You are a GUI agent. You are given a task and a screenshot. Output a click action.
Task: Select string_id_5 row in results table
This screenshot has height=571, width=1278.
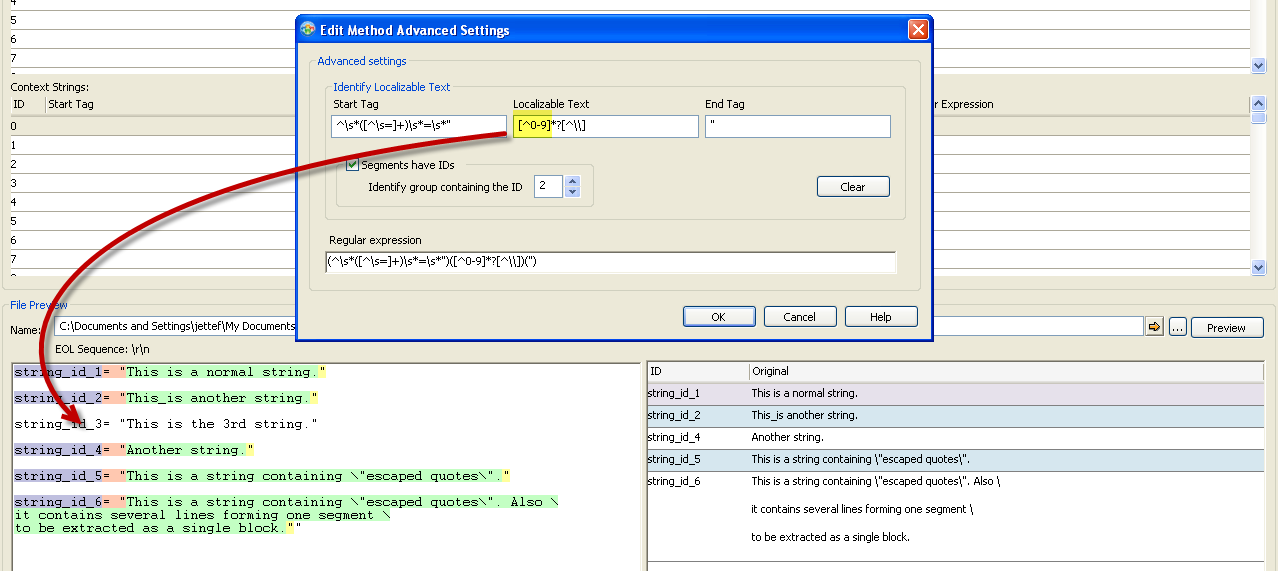(955, 459)
